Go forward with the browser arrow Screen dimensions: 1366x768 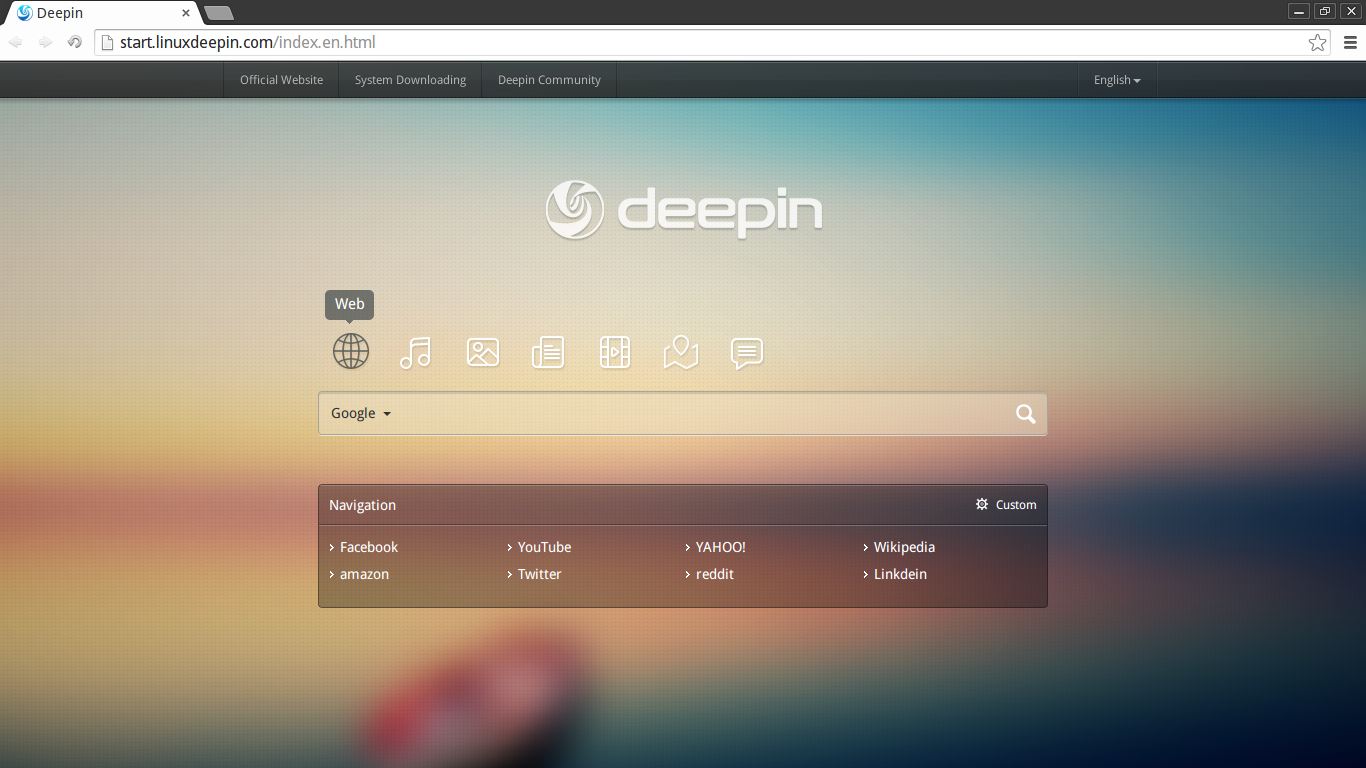pyautogui.click(x=45, y=42)
